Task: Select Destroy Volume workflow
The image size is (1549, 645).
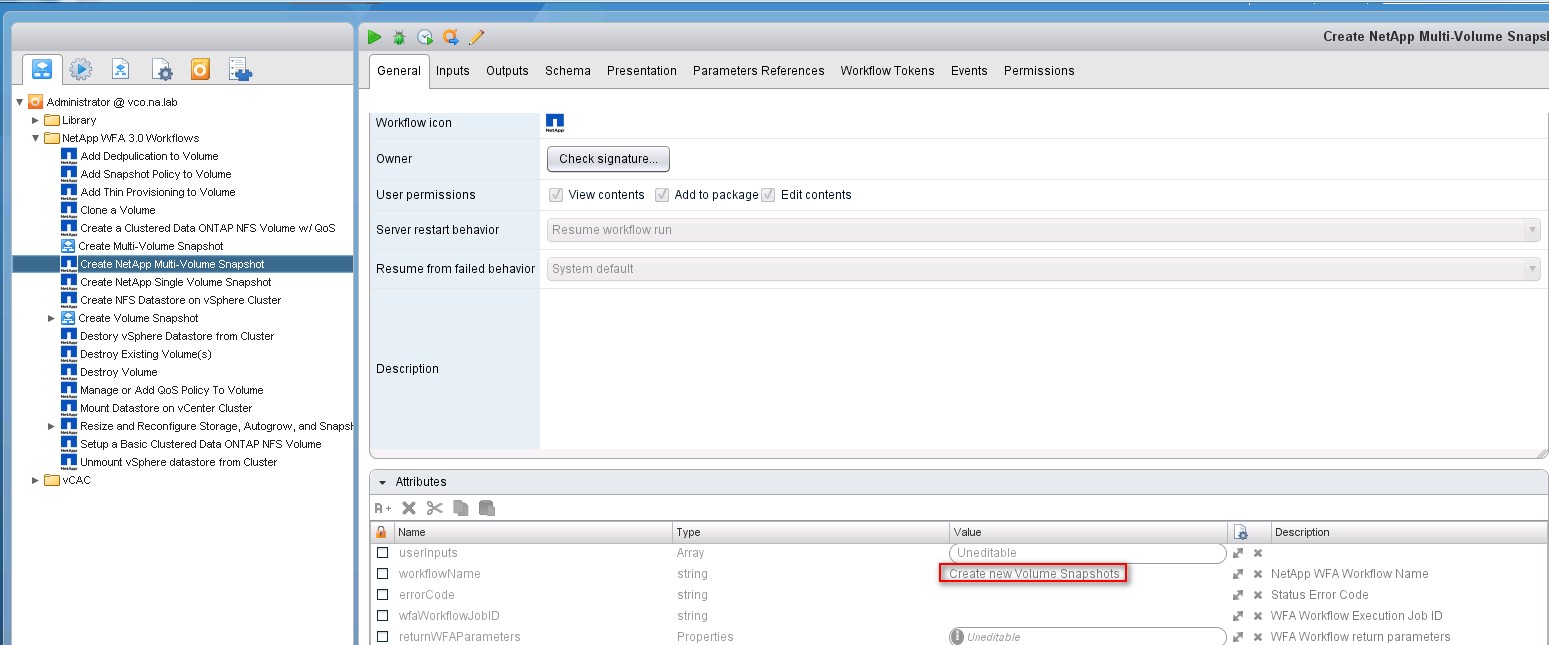Action: (119, 372)
